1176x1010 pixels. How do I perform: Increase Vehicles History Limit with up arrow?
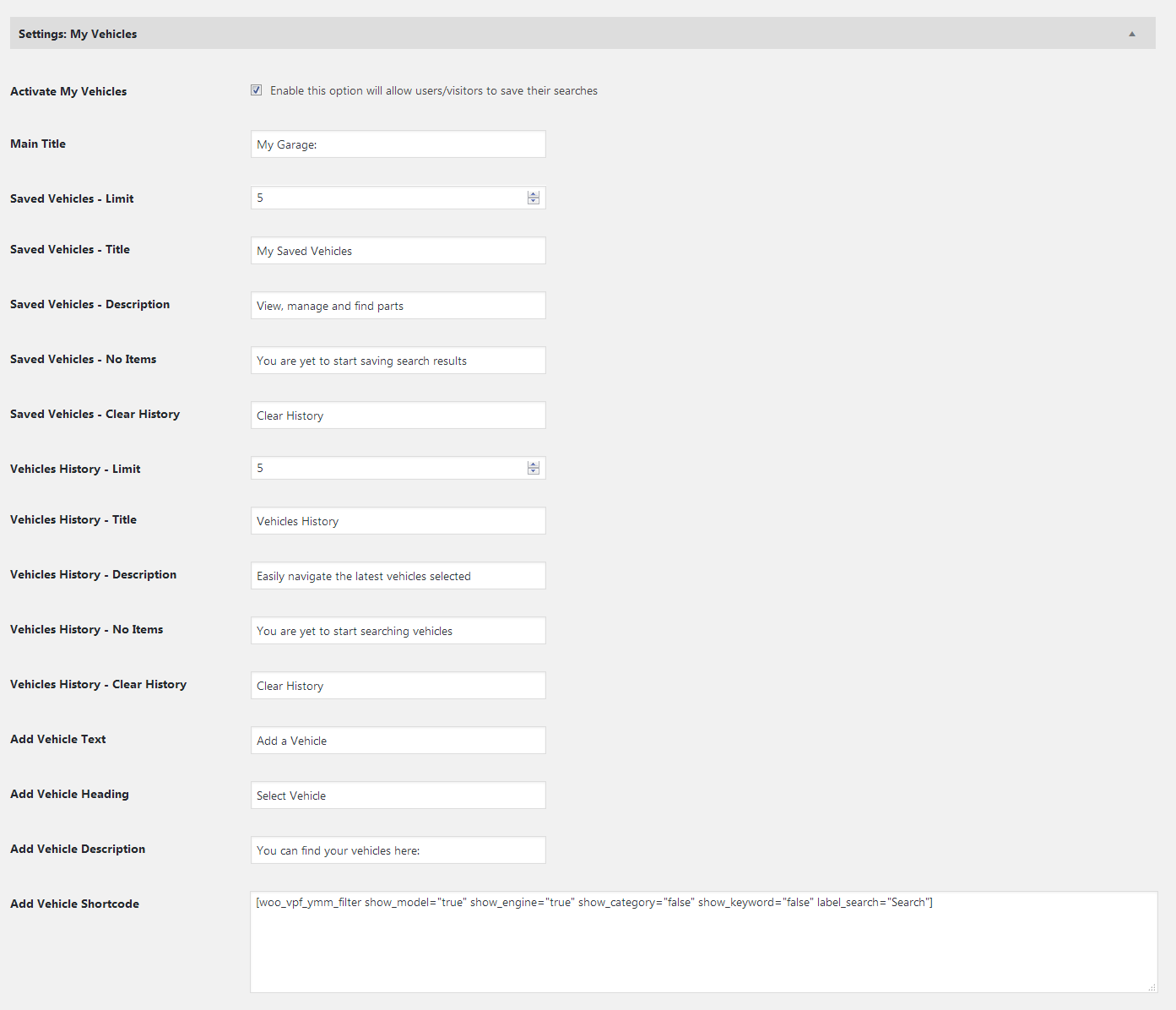click(534, 464)
